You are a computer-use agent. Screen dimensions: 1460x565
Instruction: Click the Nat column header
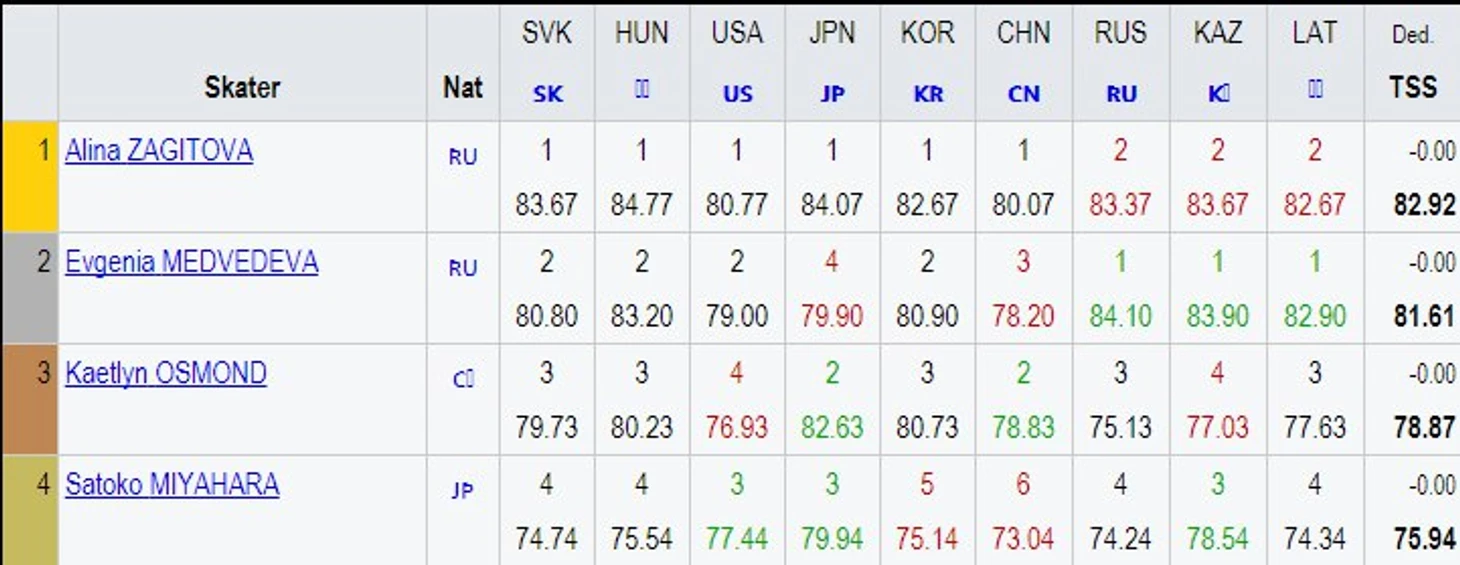[x=463, y=87]
